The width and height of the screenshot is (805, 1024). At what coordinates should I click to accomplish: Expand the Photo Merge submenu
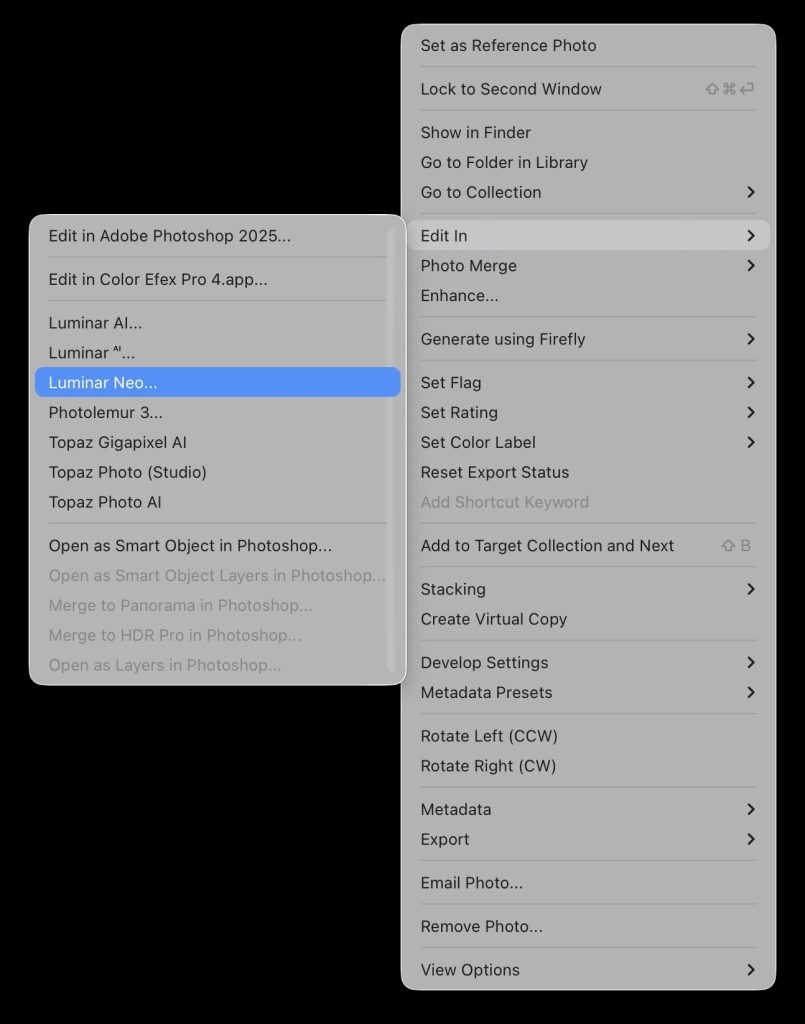468,266
